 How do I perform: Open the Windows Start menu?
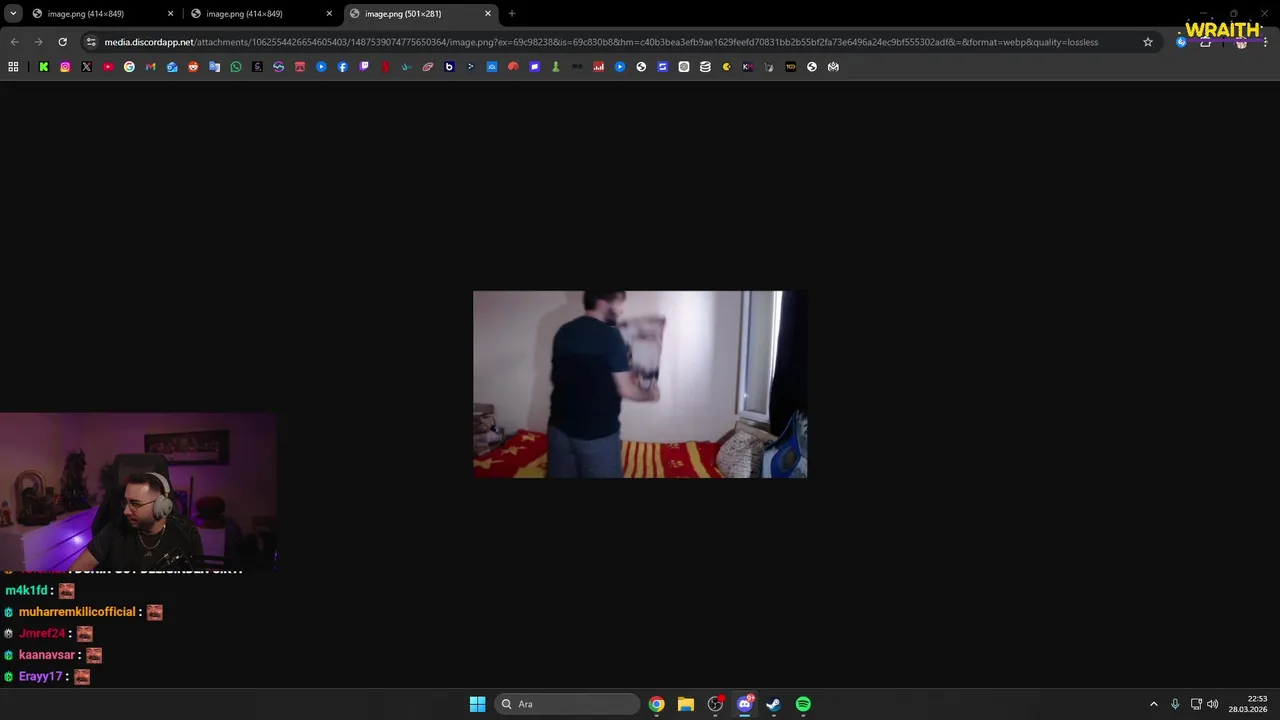click(x=477, y=704)
